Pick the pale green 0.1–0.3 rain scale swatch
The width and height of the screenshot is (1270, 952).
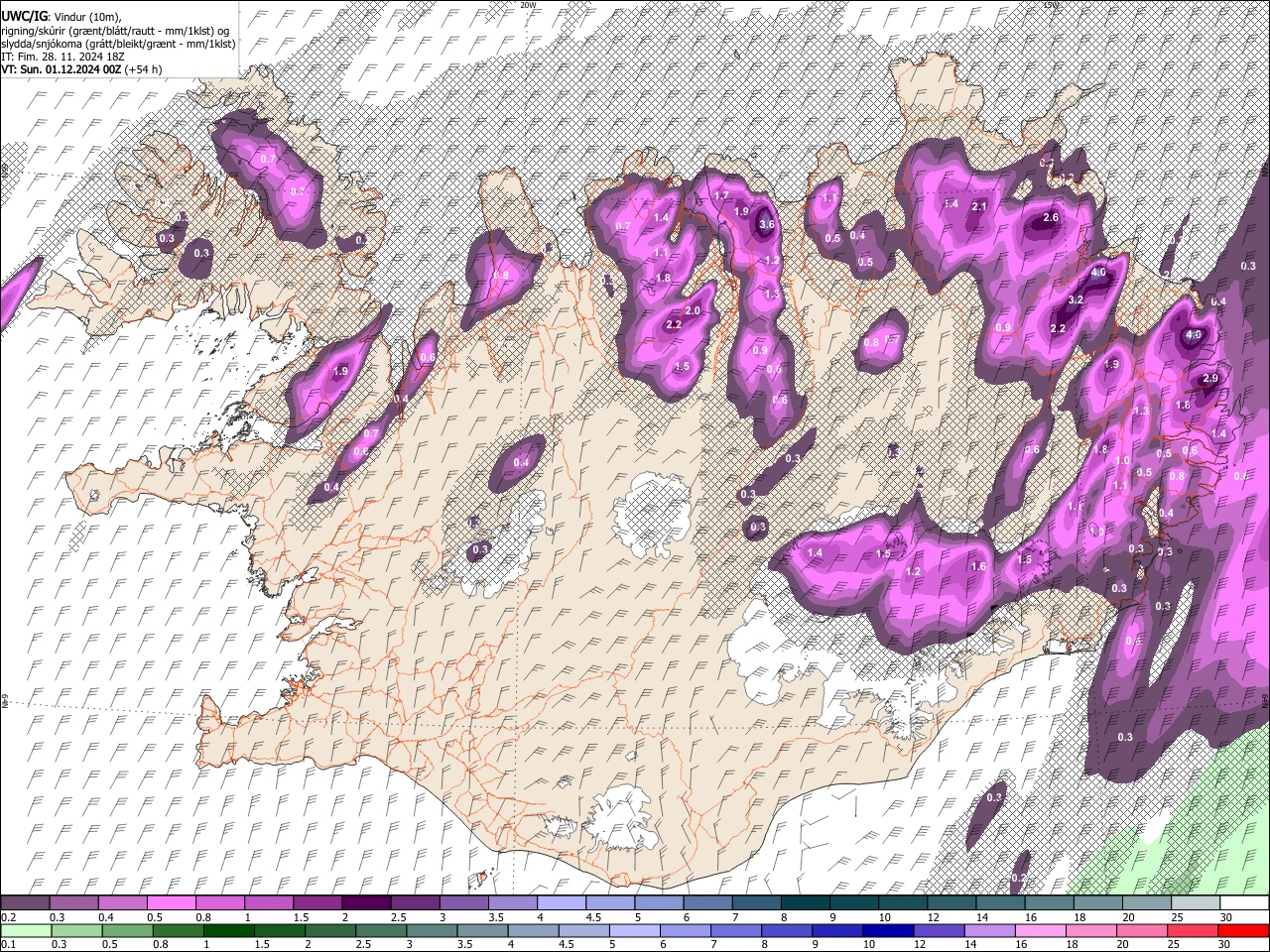point(27,930)
